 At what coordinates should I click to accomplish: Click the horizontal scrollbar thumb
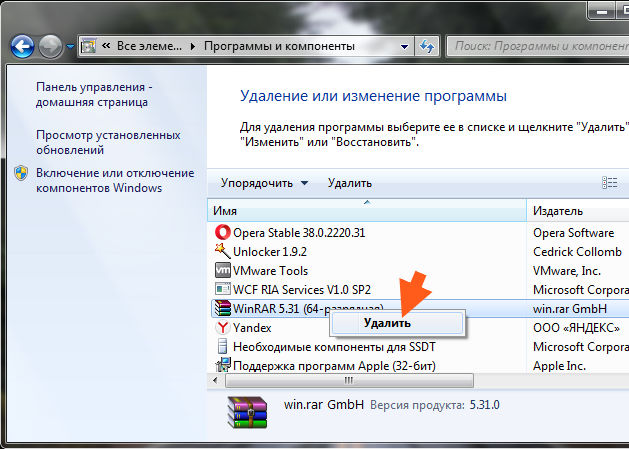pyautogui.click(x=349, y=380)
